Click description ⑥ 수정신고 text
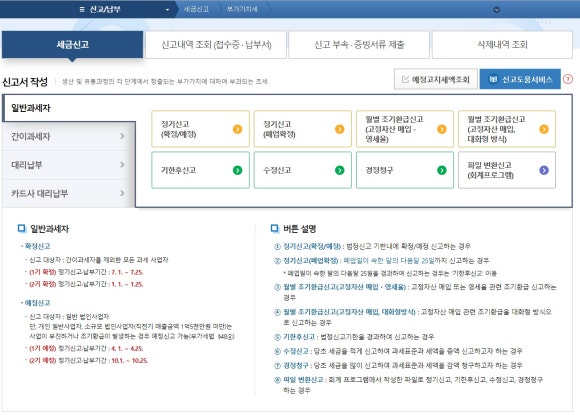580x415 pixels. [398, 351]
